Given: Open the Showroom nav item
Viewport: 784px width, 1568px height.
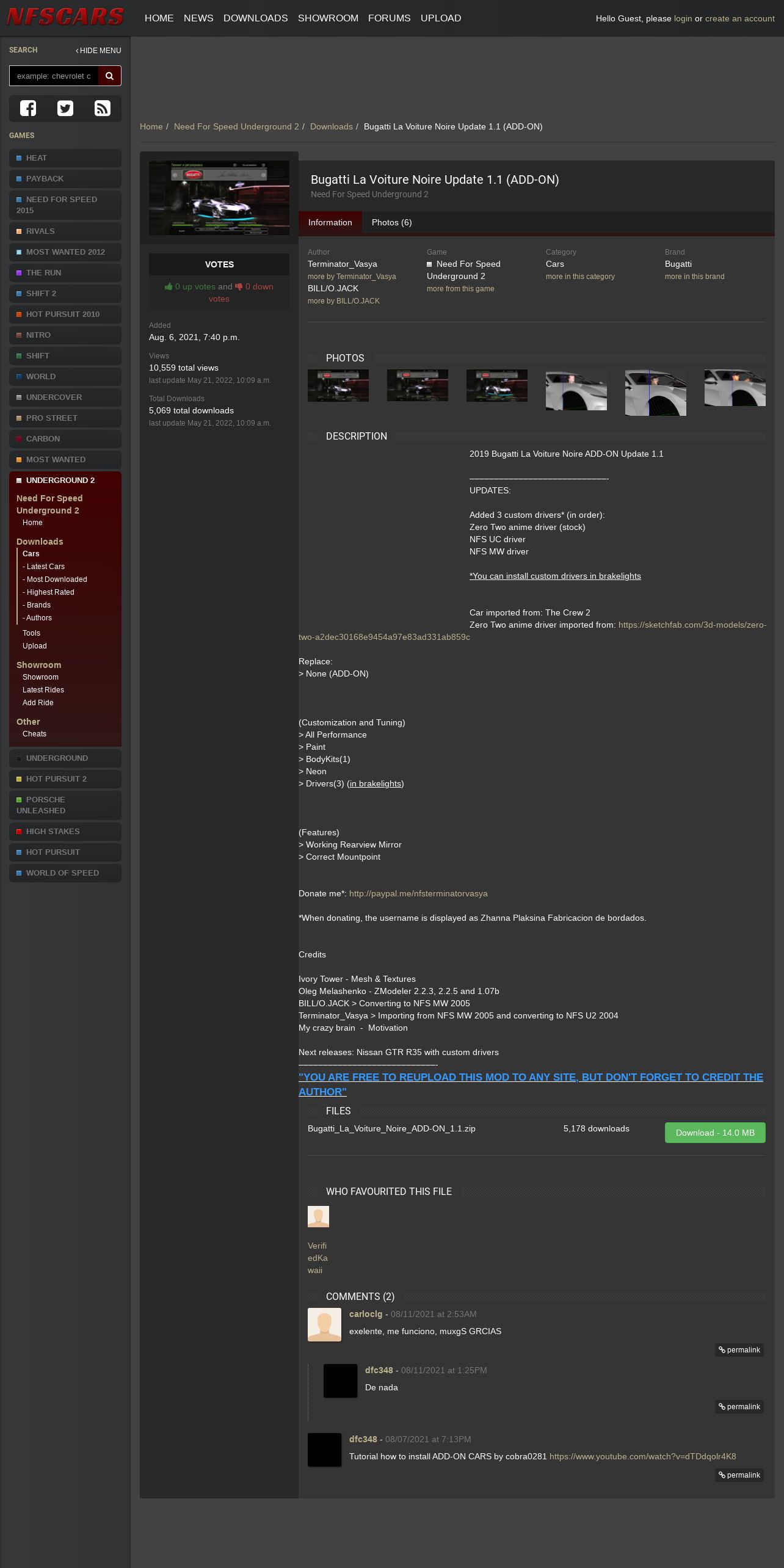Looking at the screenshot, I should coord(328,18).
